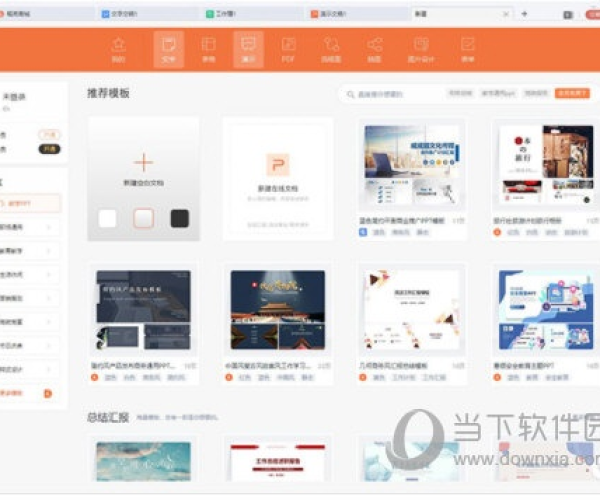Open the Japan travel template thumbnail

[546, 165]
